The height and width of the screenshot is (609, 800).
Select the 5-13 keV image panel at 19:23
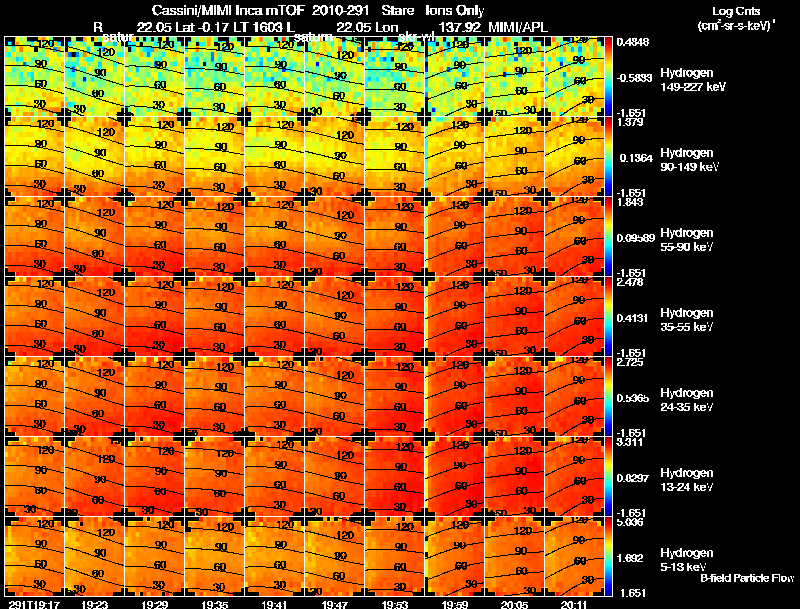pyautogui.click(x=94, y=557)
